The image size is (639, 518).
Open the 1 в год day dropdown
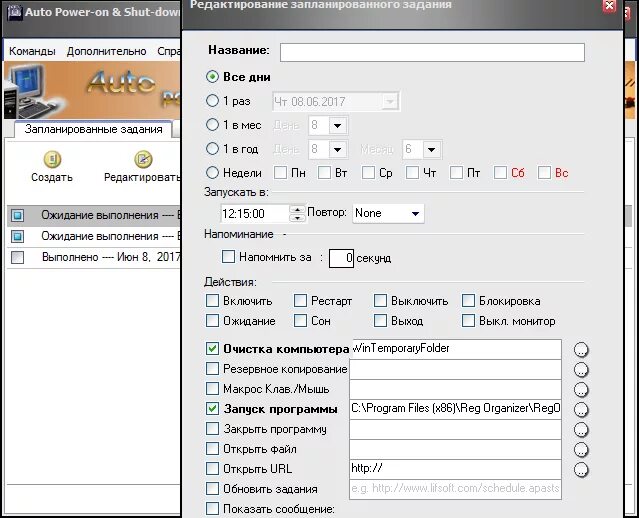(338, 150)
